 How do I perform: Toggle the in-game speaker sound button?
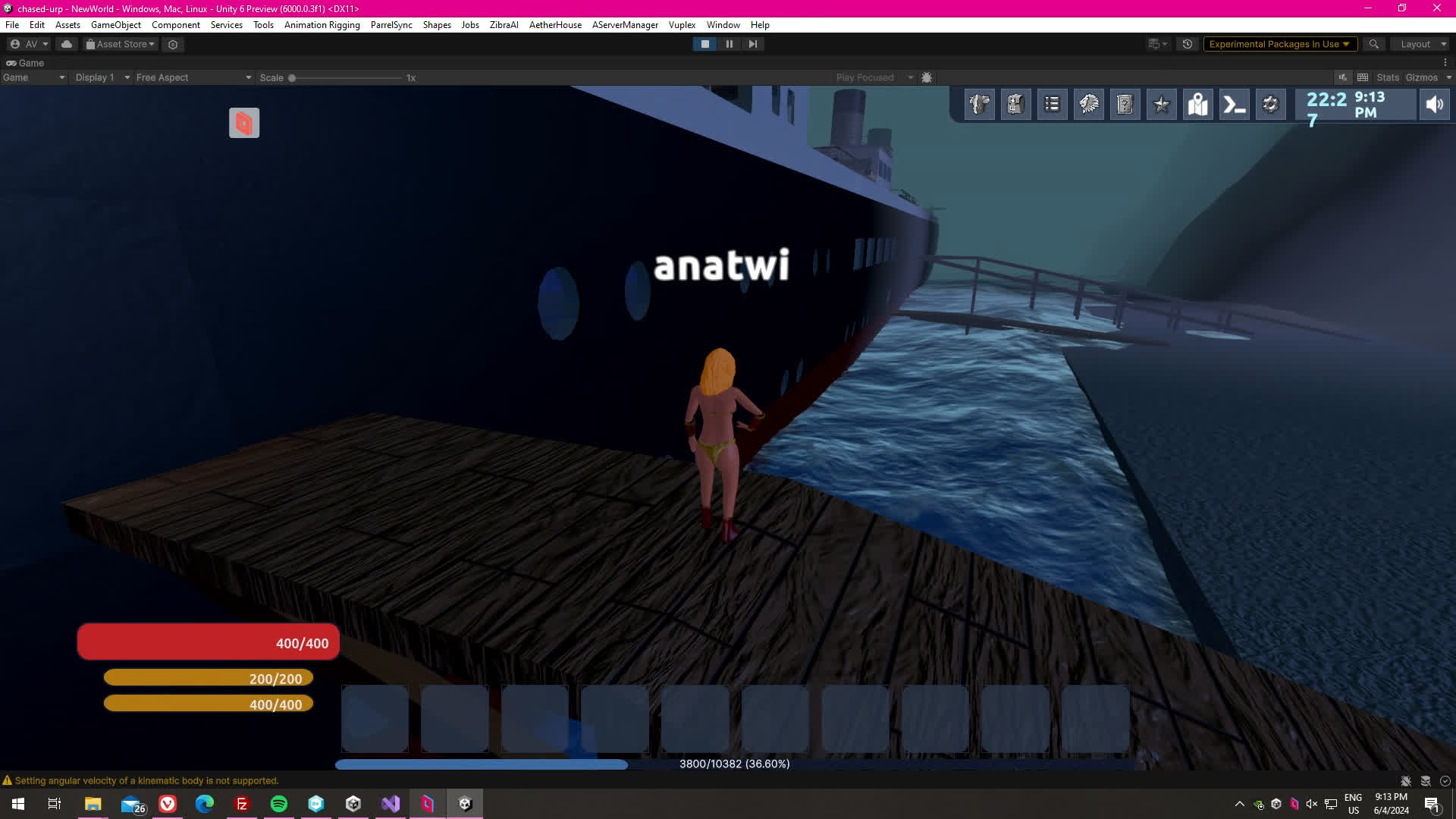(x=1434, y=105)
